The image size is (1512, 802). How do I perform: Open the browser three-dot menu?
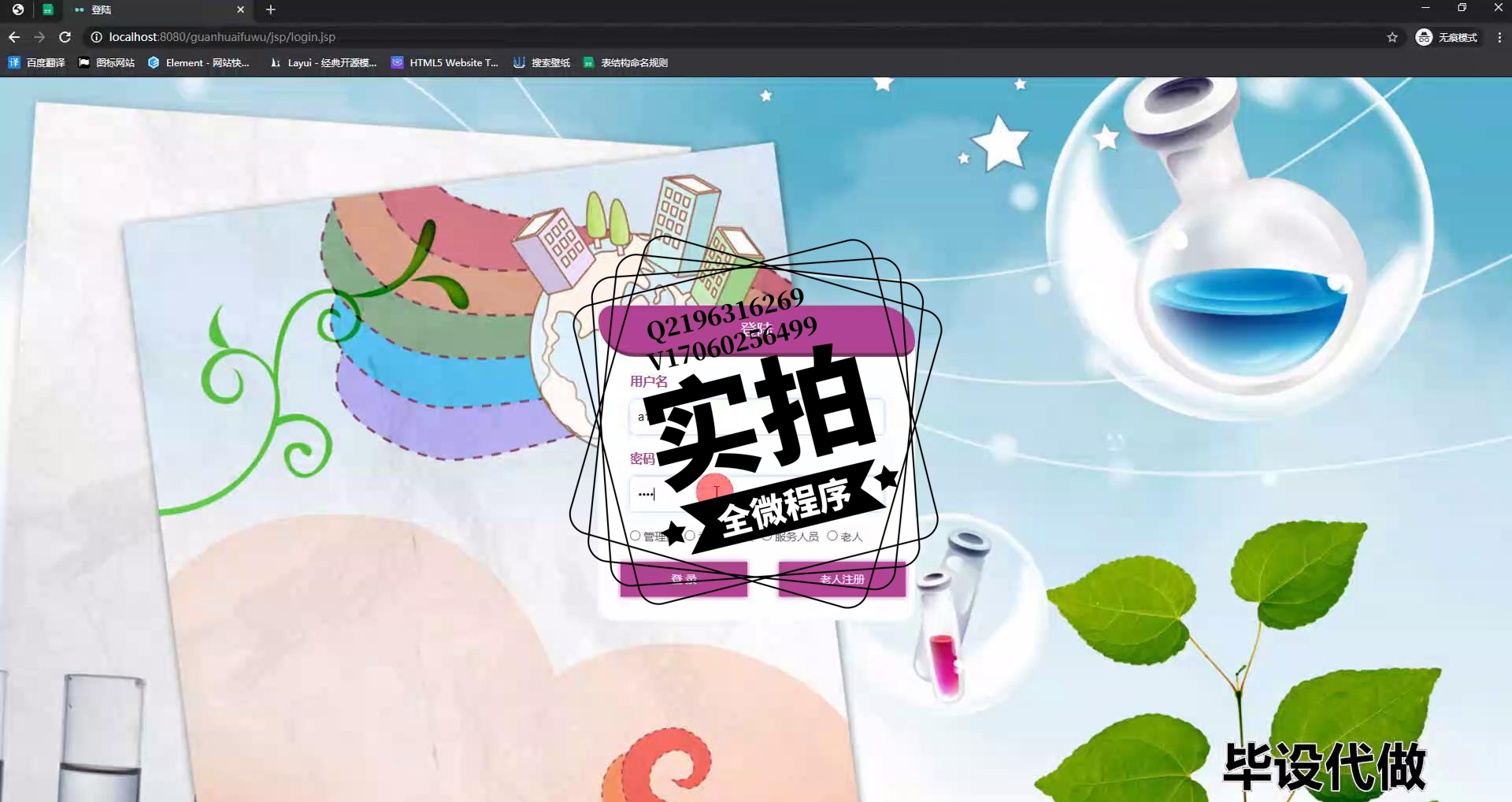pos(1499,37)
